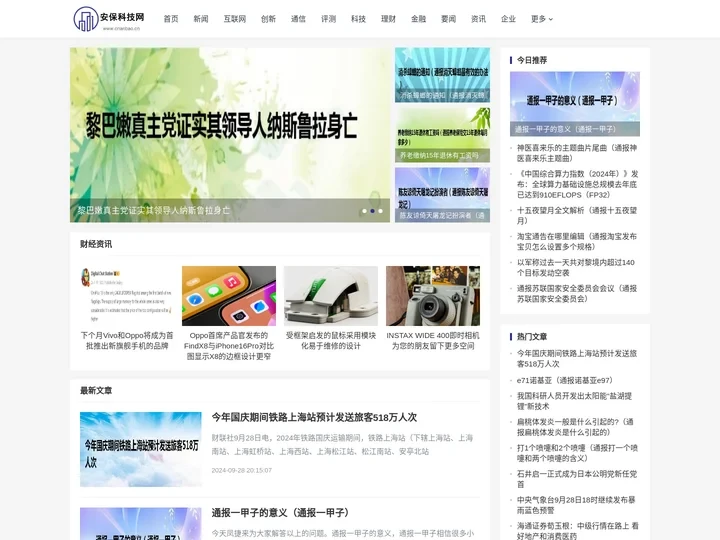
Task: Open hot article e71诺基亚
Action: pos(564,380)
